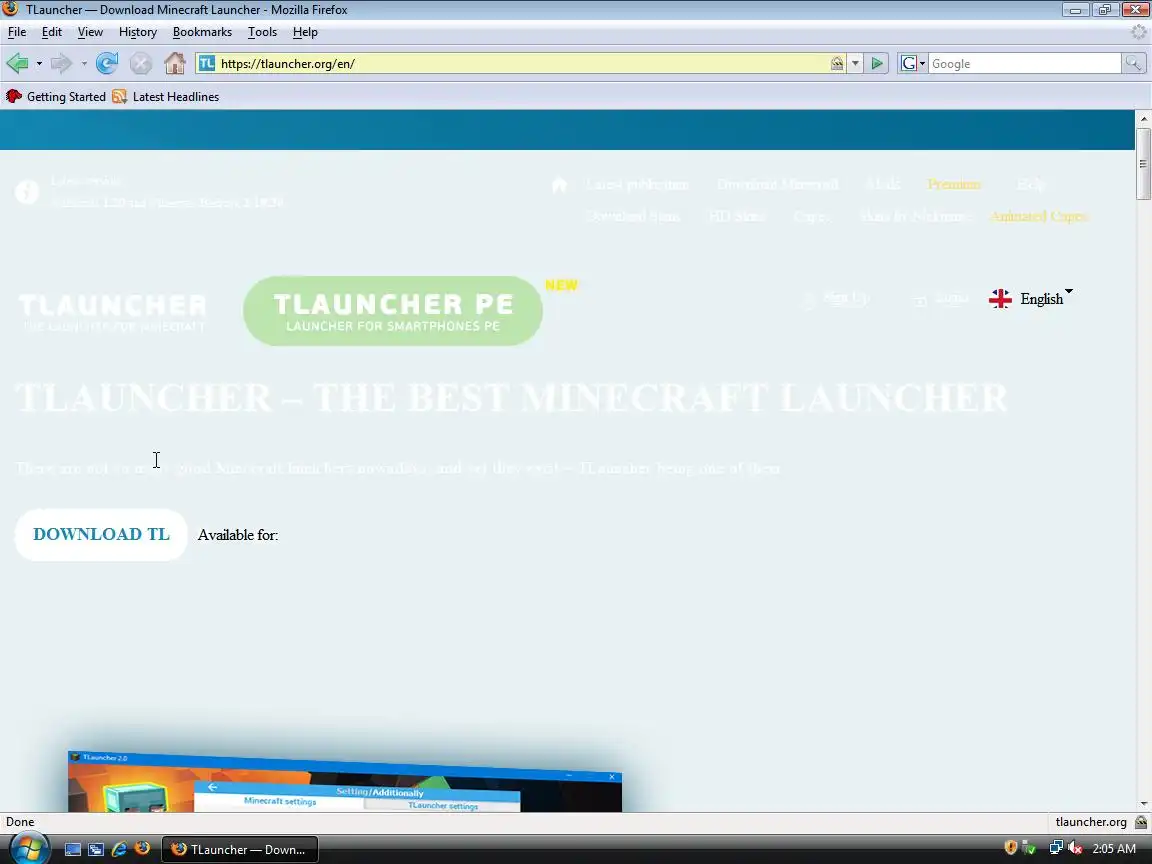
Task: Click the yellow NEW badge
Action: [562, 285]
